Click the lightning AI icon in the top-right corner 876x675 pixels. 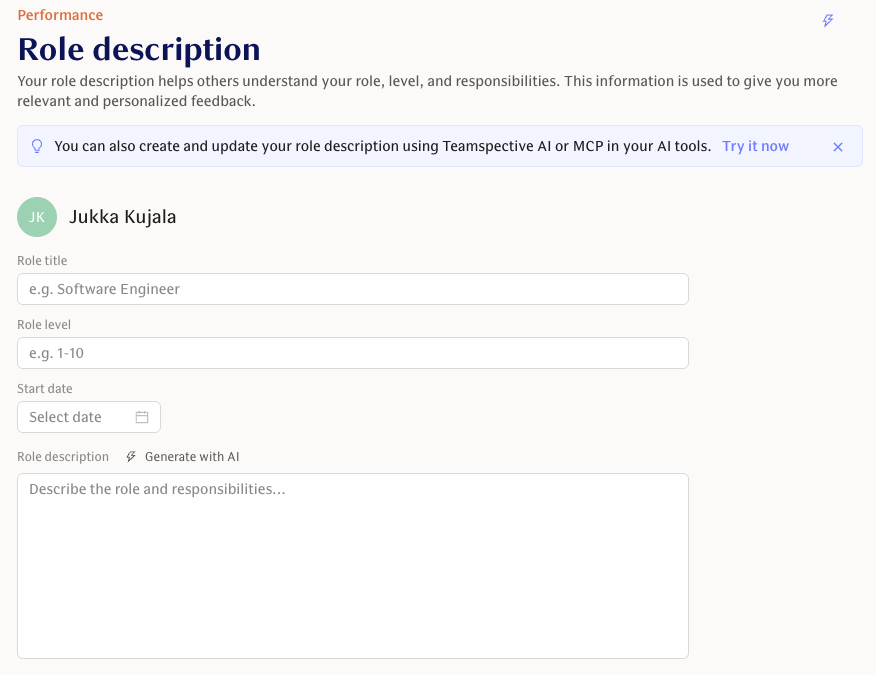coord(828,20)
